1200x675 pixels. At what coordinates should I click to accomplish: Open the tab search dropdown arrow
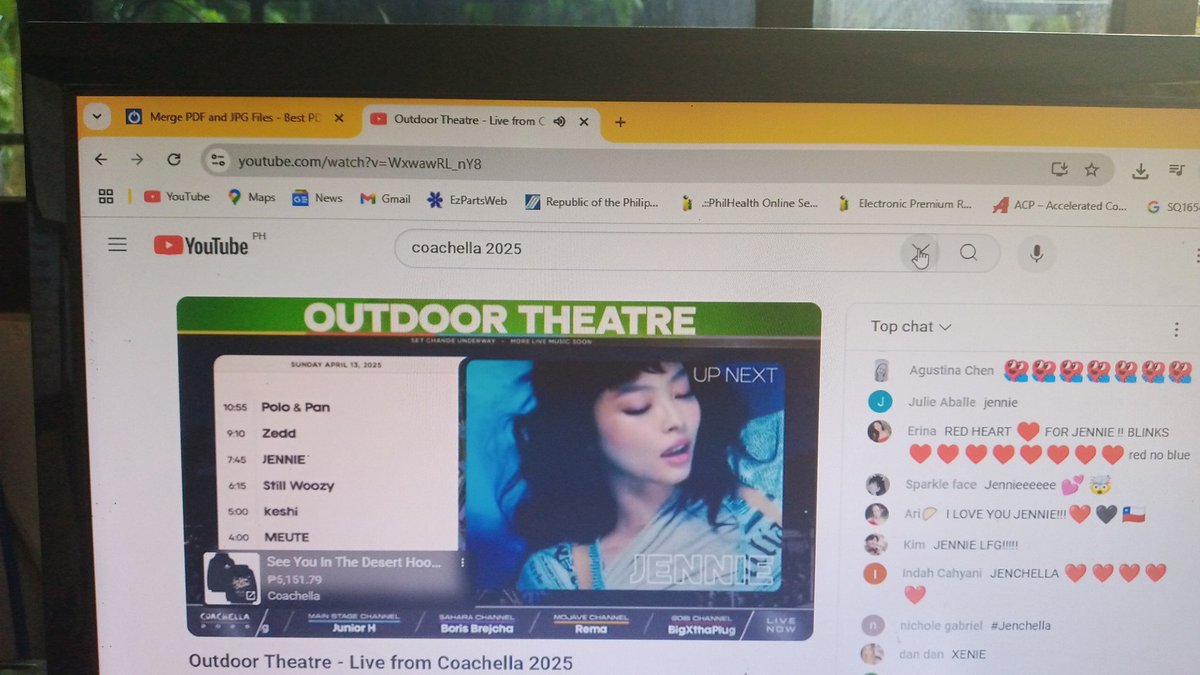pos(97,116)
